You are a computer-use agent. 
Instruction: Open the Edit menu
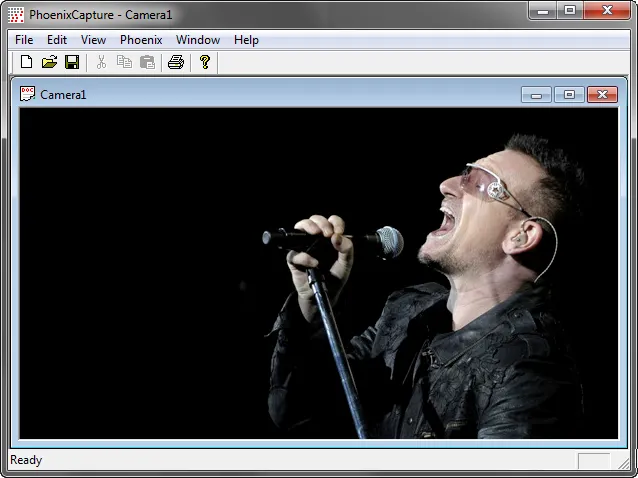(x=57, y=40)
